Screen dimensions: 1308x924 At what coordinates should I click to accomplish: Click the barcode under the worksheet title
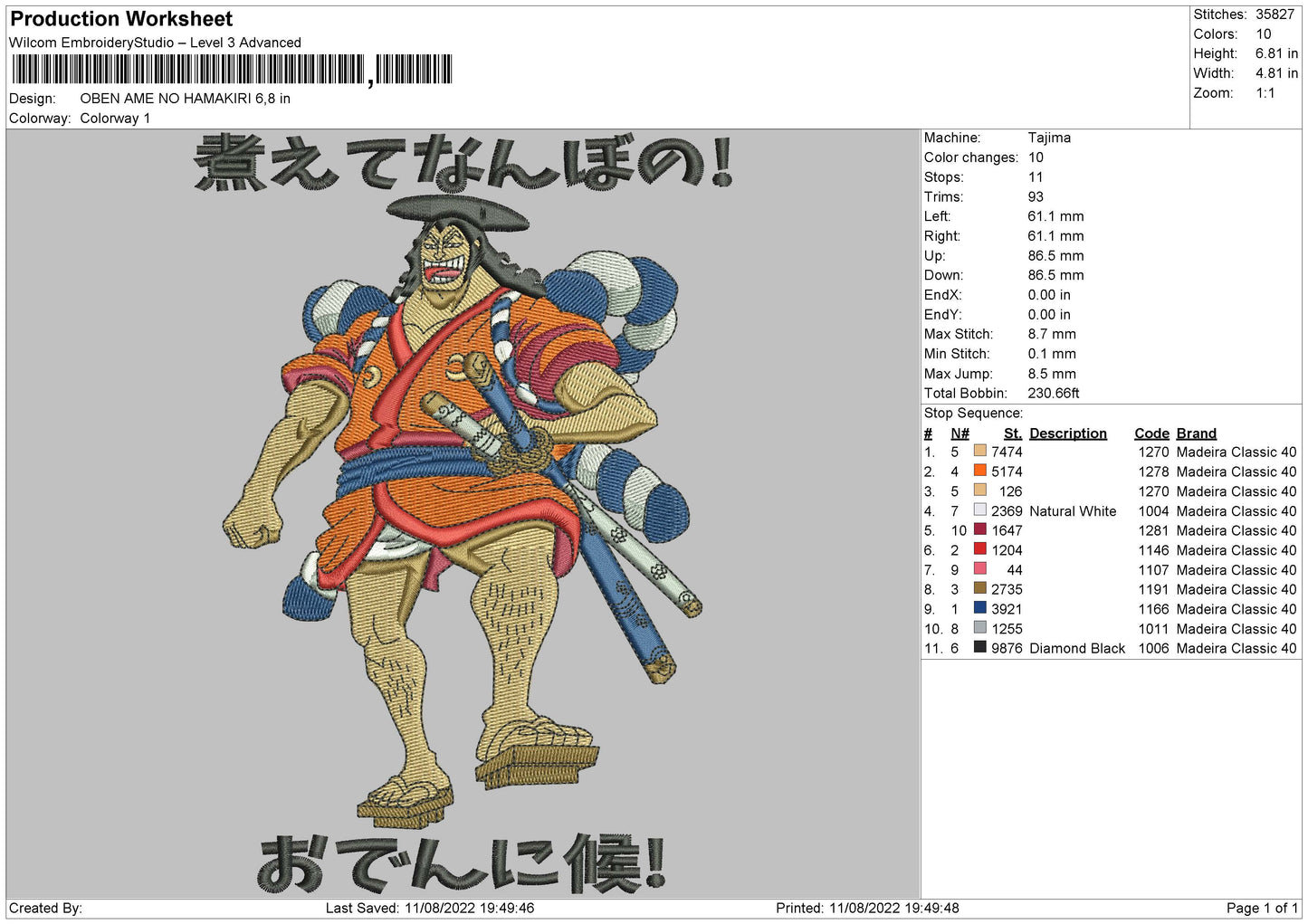point(232,70)
